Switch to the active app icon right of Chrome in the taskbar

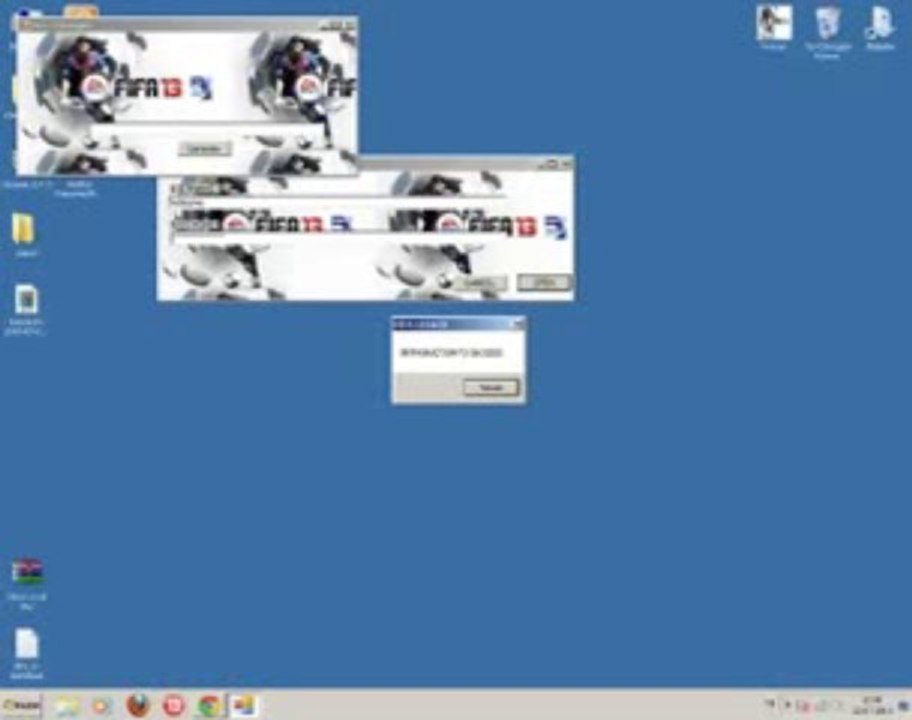point(243,705)
